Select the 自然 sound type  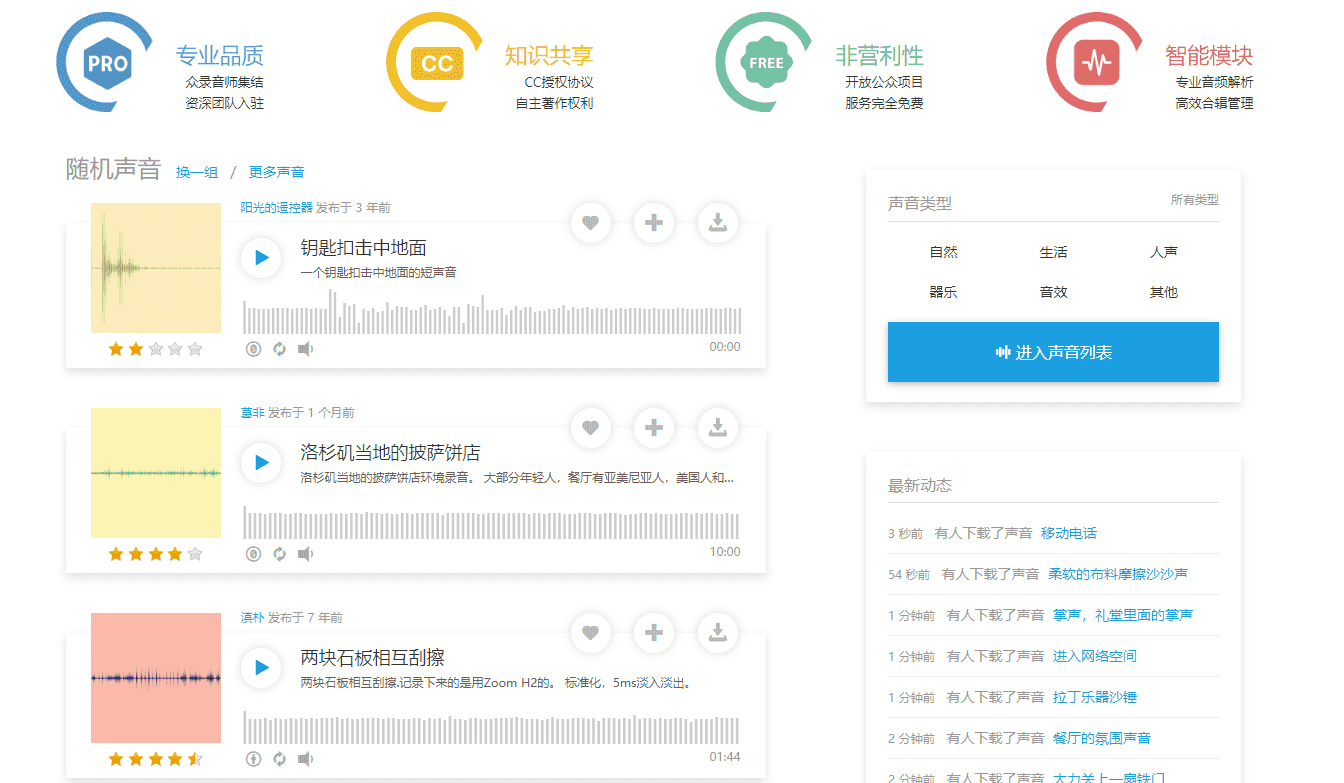point(943,252)
